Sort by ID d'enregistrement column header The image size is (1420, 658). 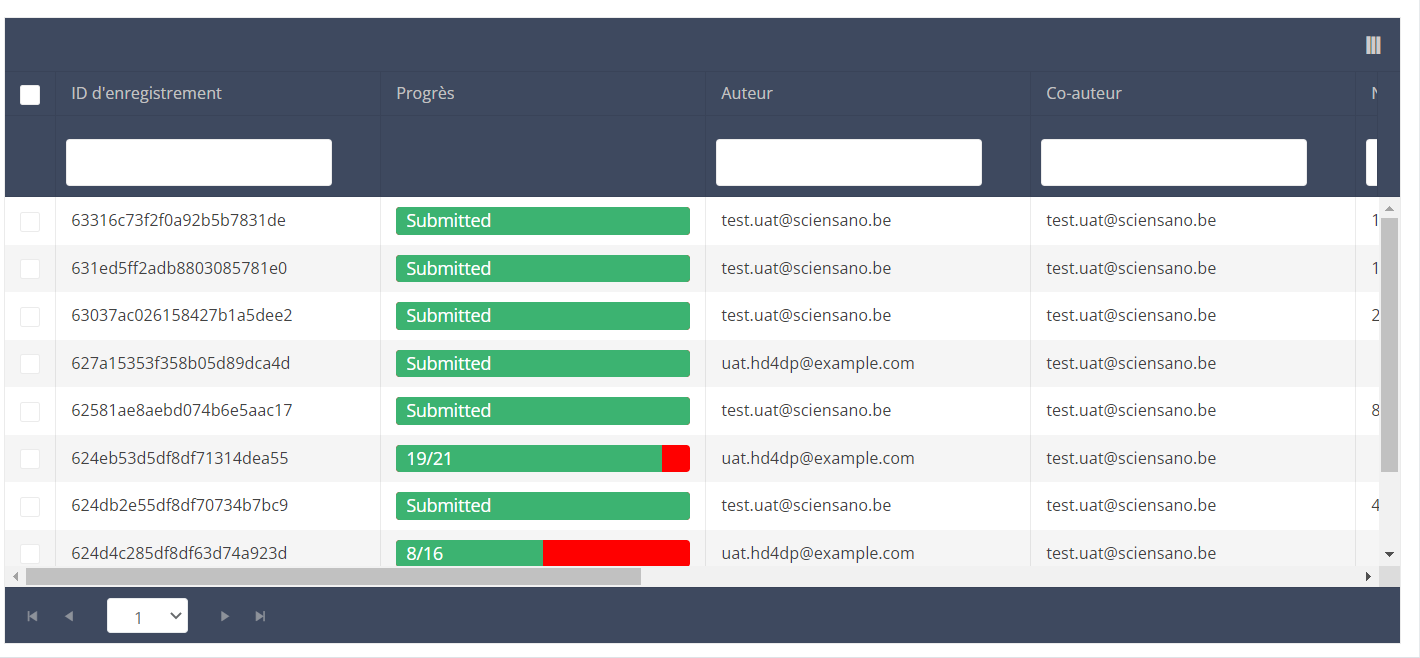coord(147,93)
